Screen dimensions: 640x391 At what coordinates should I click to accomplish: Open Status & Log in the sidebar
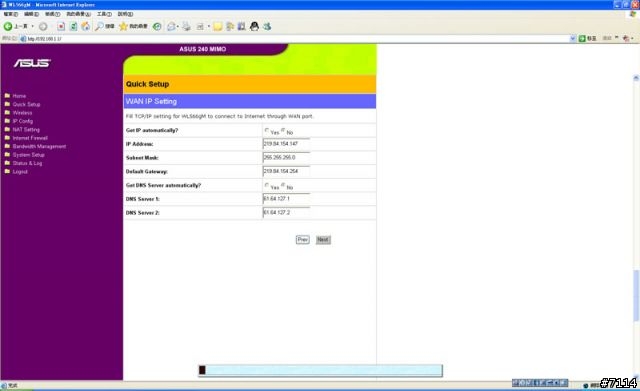(x=27, y=163)
